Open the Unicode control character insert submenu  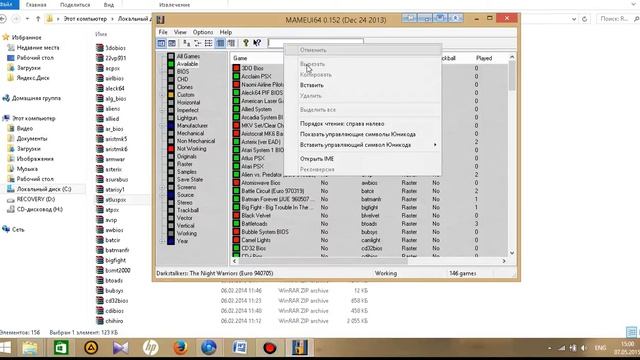coord(363,145)
